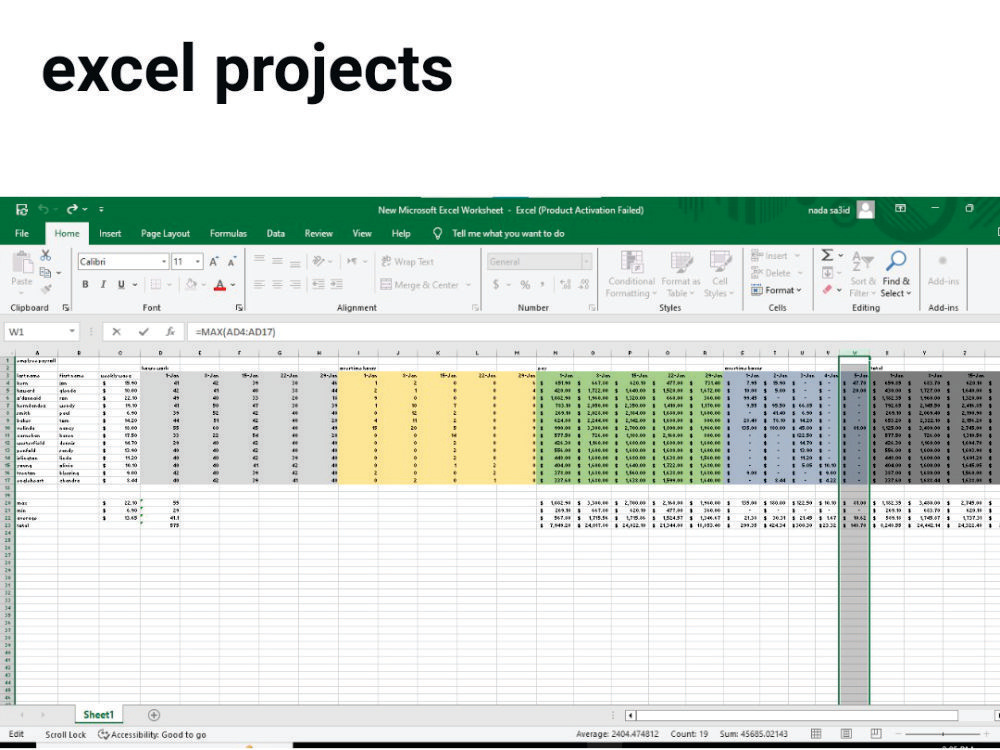Viewport: 1000px width, 750px height.
Task: Click the horizontal scrollbar at the bottom
Action: tap(797, 715)
